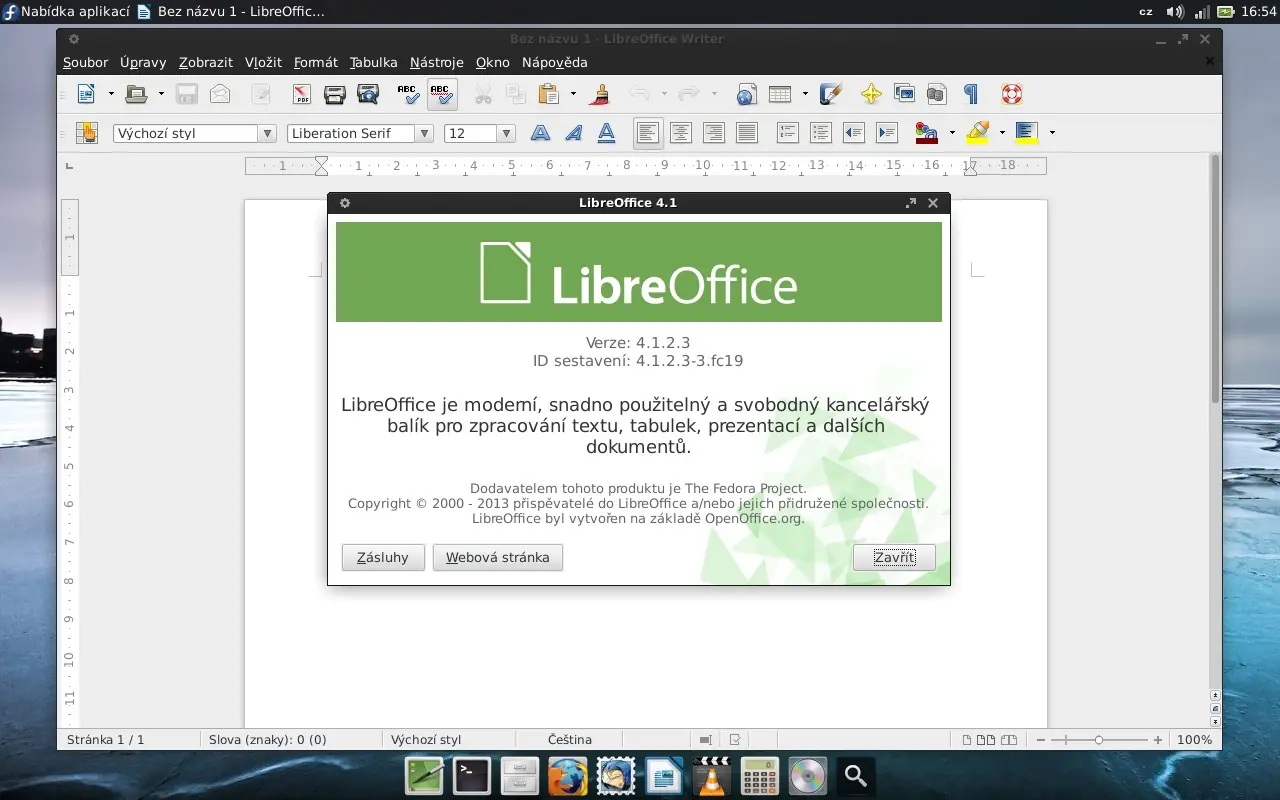1280x800 pixels.
Task: Open the Nástroje menu
Action: pos(436,62)
